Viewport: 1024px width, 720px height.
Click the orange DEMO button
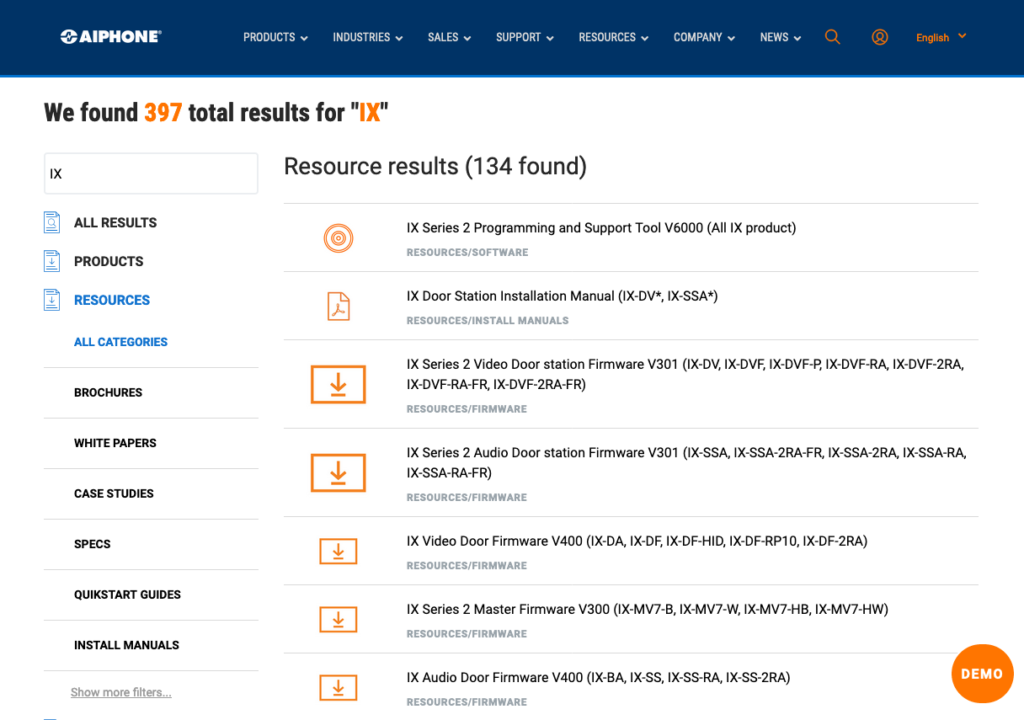click(x=982, y=673)
